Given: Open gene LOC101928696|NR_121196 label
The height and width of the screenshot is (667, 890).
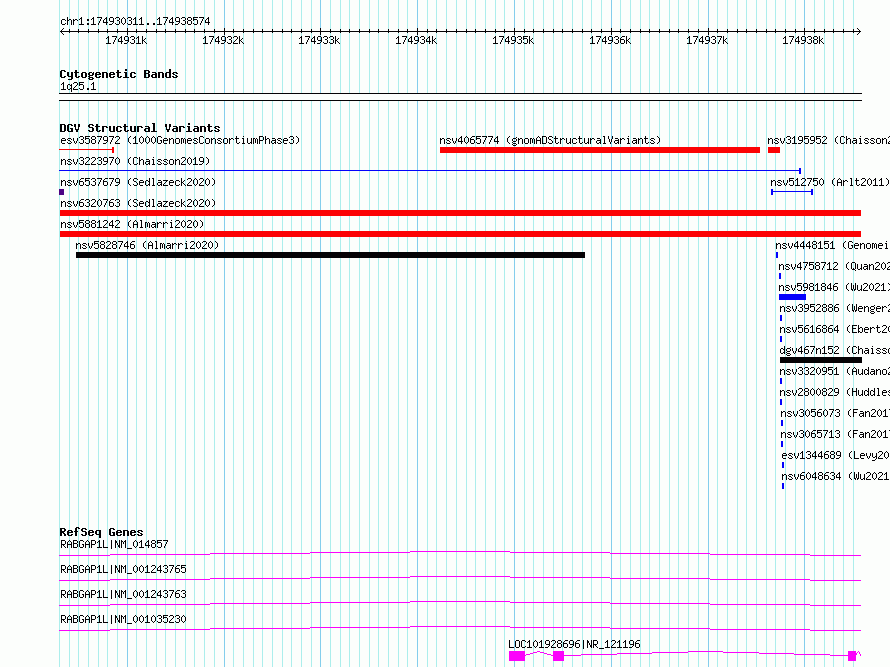Looking at the screenshot, I should pos(574,644).
